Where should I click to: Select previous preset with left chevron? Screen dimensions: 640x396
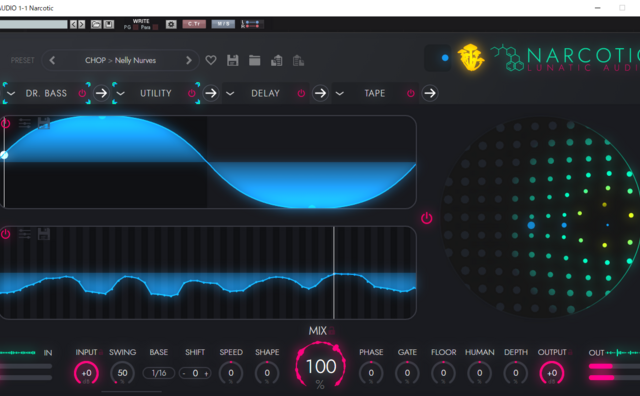[x=52, y=60]
